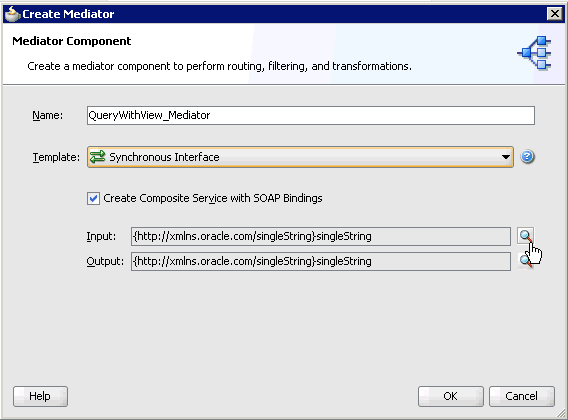Click the Create Mediator title bar icon
The image size is (568, 420).
12,14
